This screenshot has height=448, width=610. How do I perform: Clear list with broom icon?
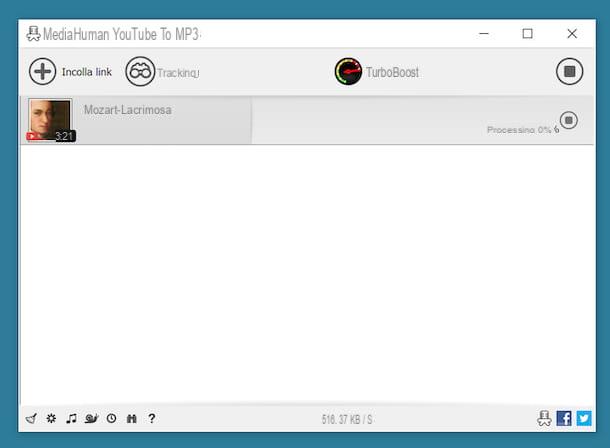32,418
